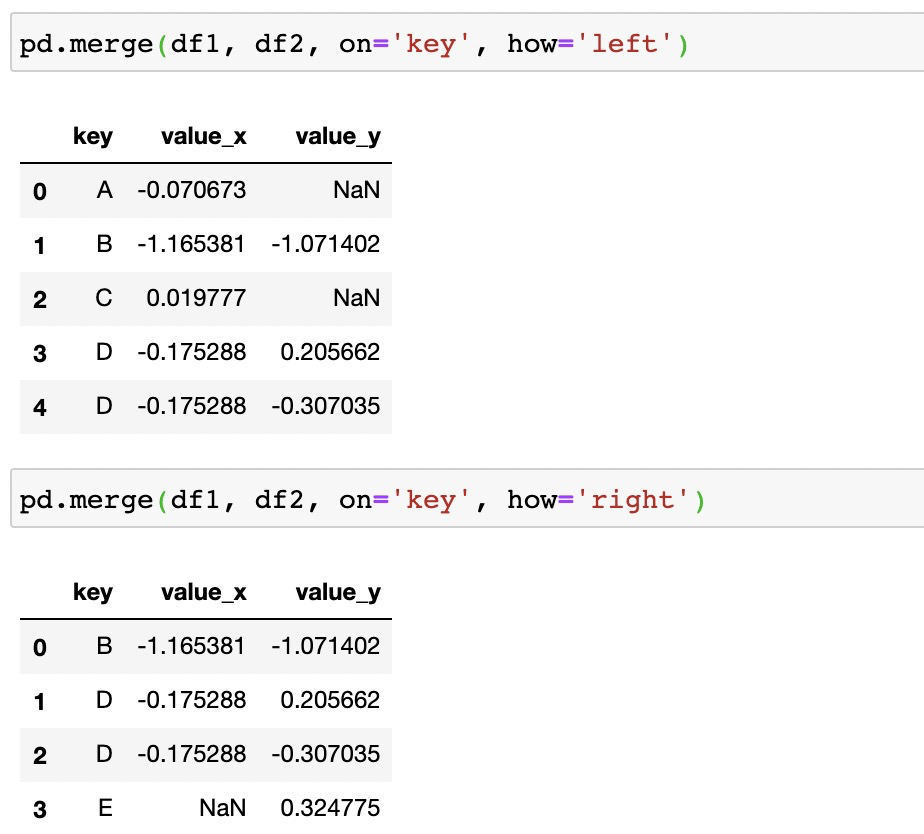
Task: Select the key 'A' cell in the top table
Action: (104, 190)
